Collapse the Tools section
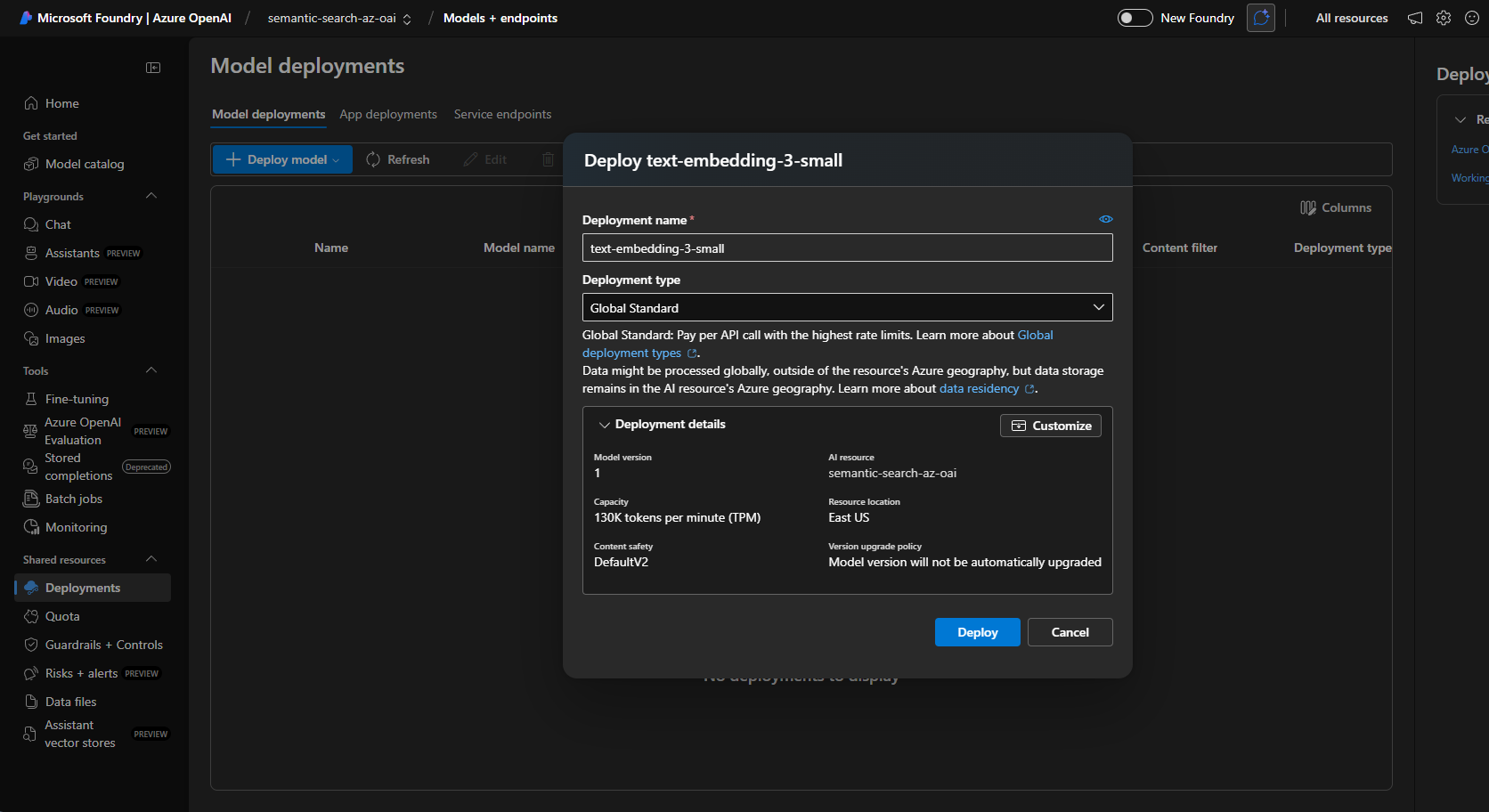1489x812 pixels. pos(151,370)
